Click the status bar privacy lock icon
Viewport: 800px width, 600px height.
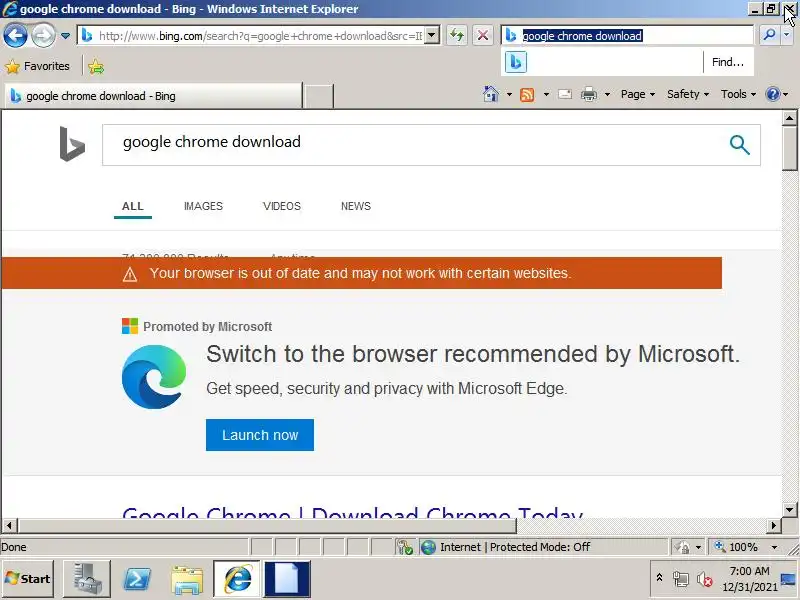pyautogui.click(x=682, y=547)
